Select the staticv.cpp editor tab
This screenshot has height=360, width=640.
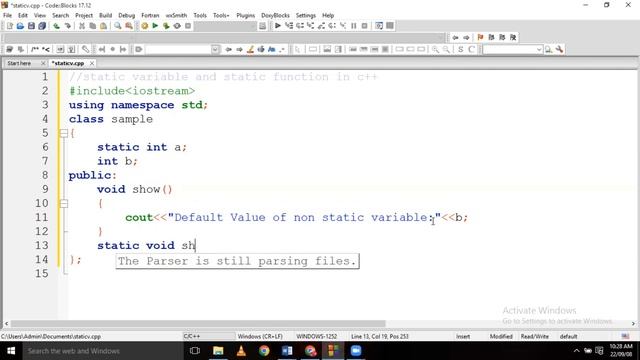[68, 63]
